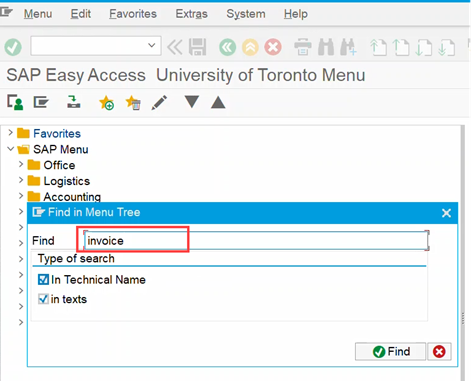Image resolution: width=471 pixels, height=382 pixels.
Task: Toggle the in texts checkbox
Action: (x=43, y=299)
